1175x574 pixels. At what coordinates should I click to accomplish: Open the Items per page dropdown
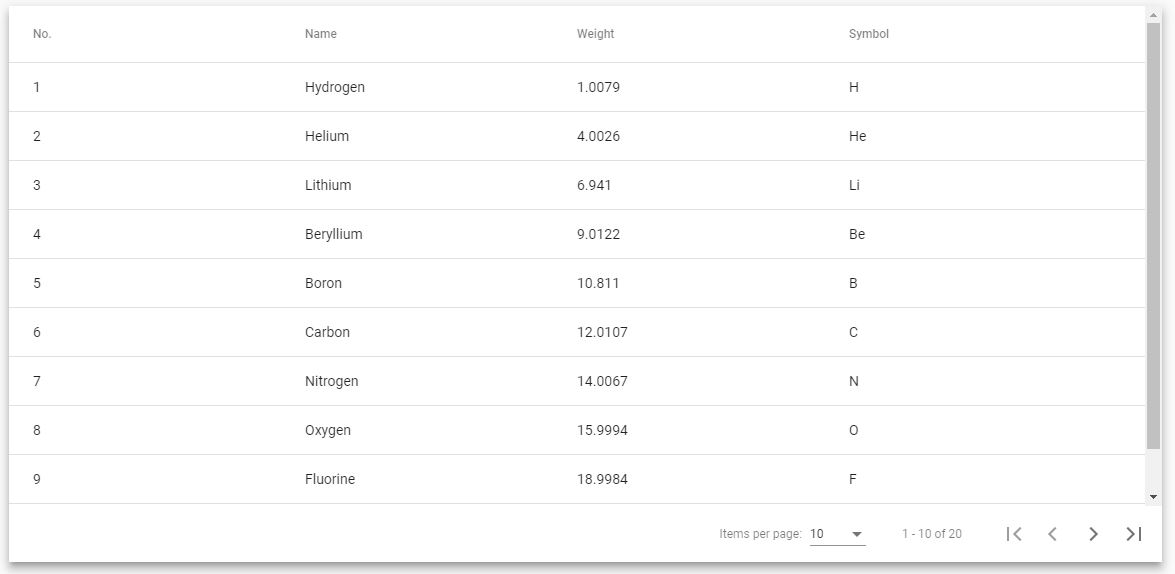pos(838,534)
